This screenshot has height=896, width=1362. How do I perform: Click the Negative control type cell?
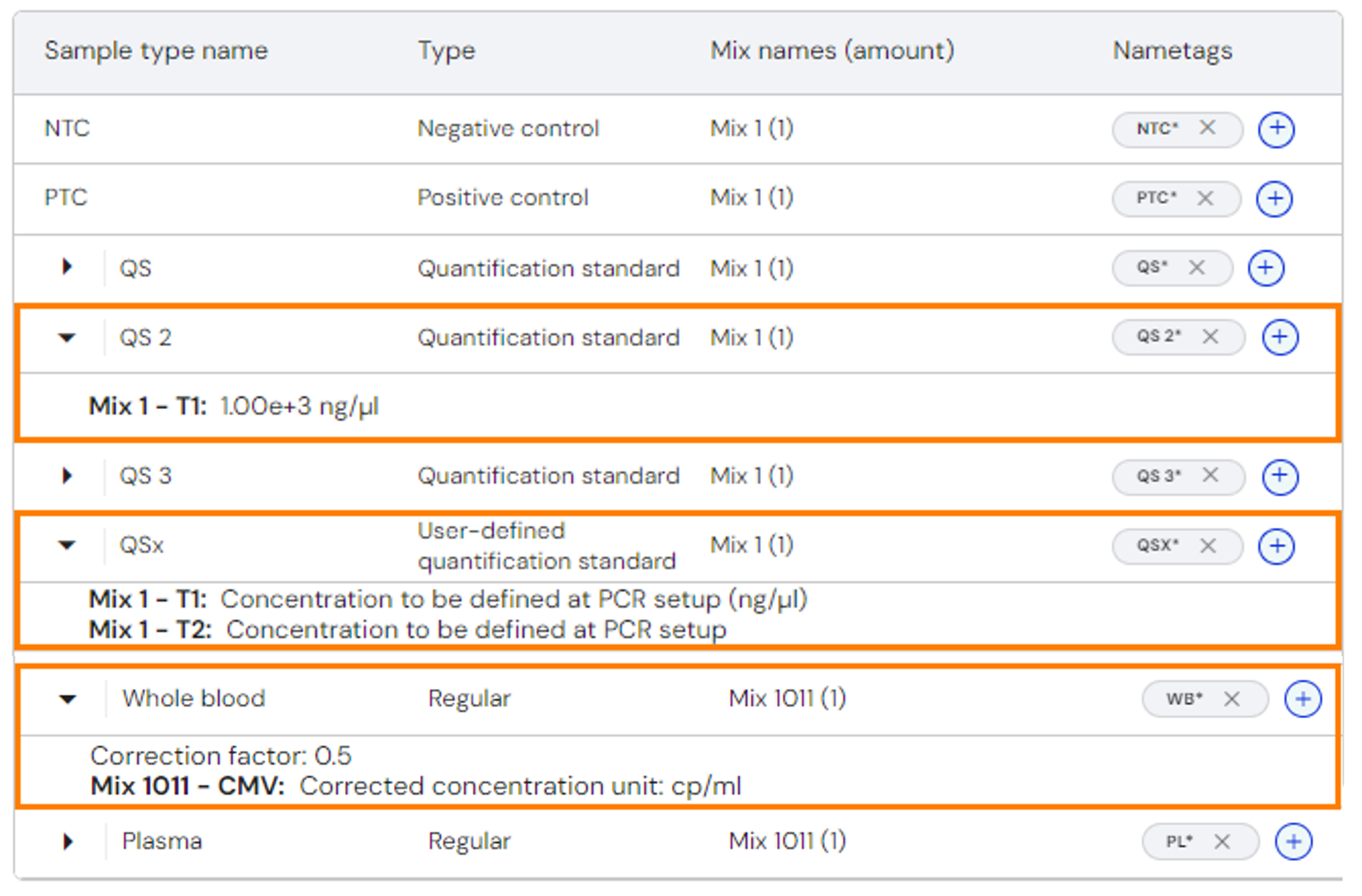(507, 129)
